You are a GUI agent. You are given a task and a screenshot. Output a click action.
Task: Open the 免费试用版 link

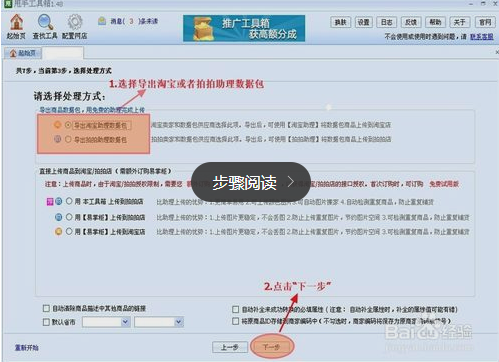[x=444, y=184]
